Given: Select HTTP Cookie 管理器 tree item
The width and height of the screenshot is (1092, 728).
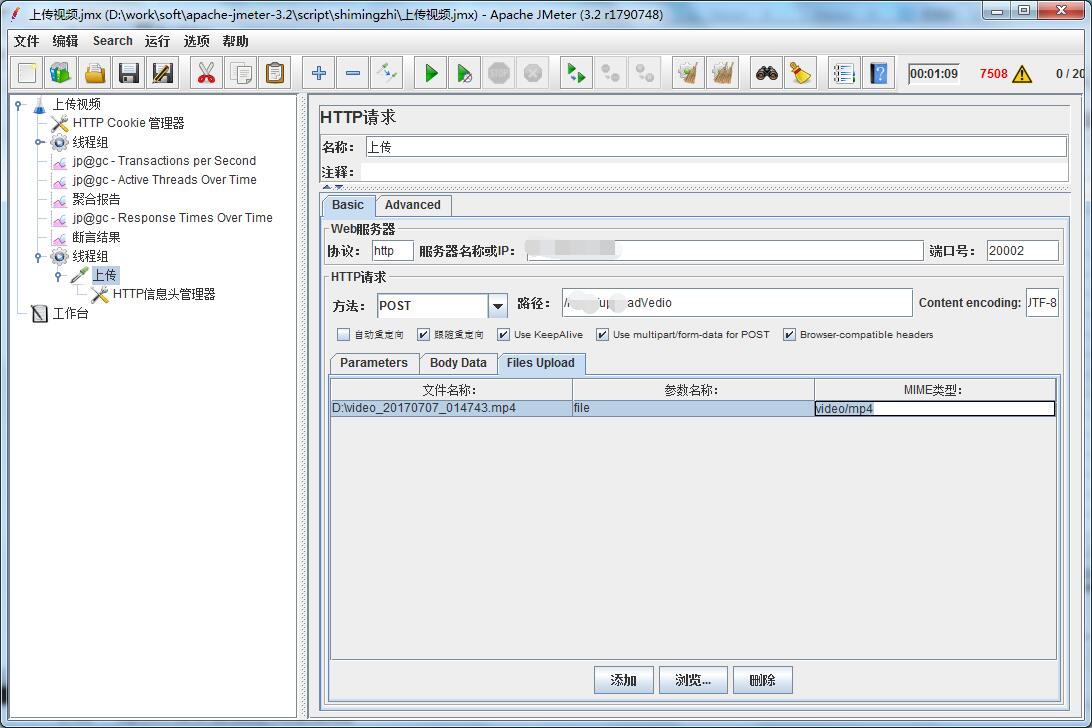Looking at the screenshot, I should coord(128,123).
